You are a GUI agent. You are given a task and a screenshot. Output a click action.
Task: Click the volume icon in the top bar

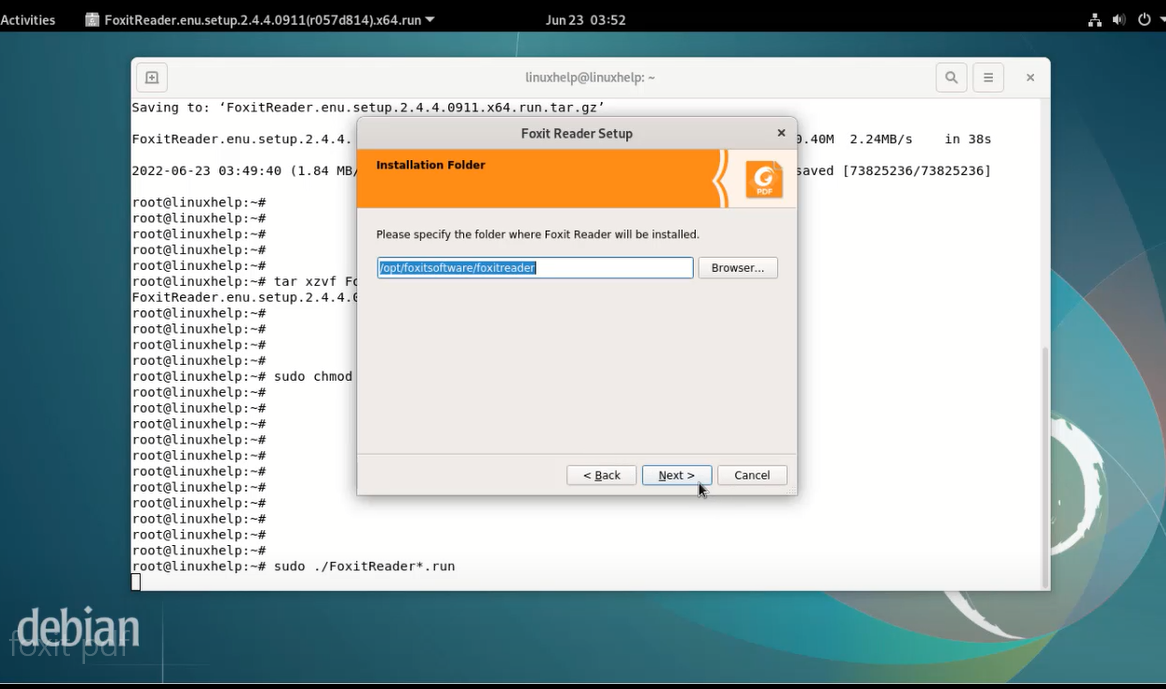pyautogui.click(x=1118, y=20)
